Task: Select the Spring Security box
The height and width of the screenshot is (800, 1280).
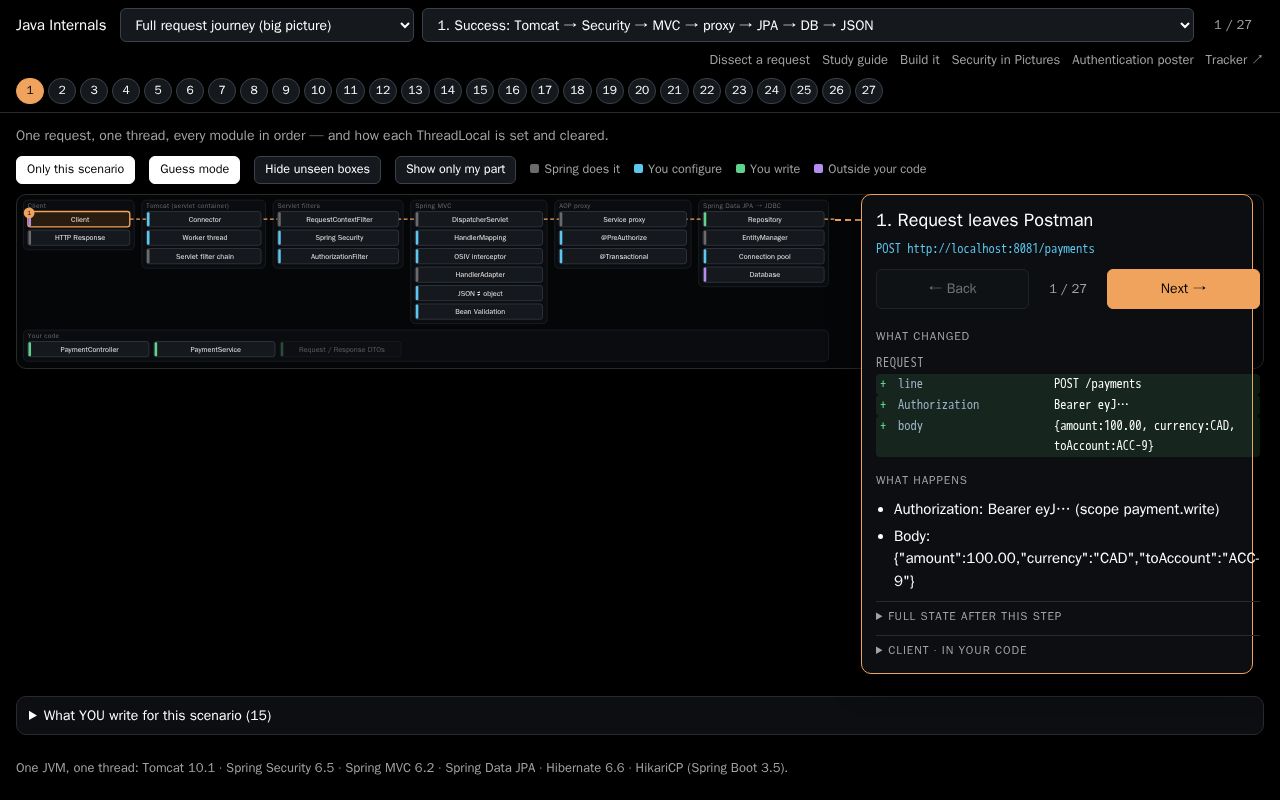Action: [x=339, y=238]
